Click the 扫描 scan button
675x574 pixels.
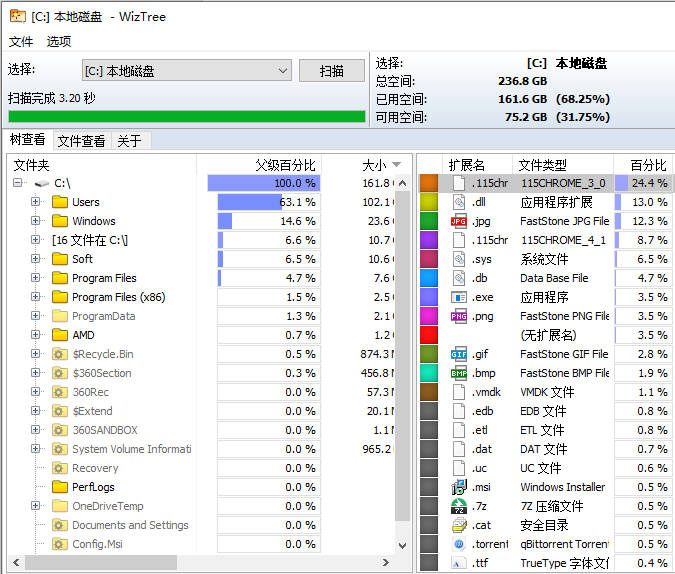click(331, 71)
